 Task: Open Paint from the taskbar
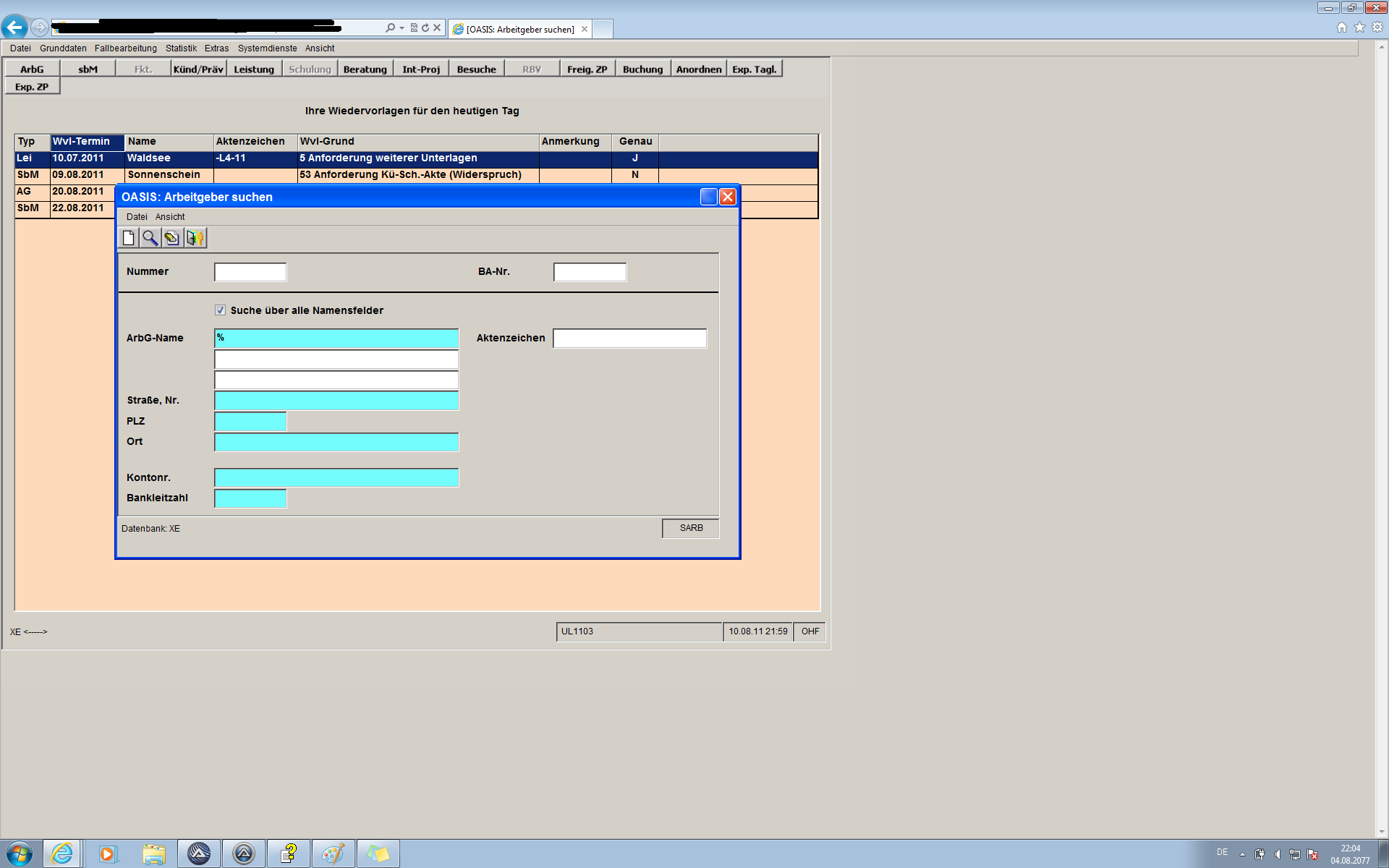coord(333,854)
